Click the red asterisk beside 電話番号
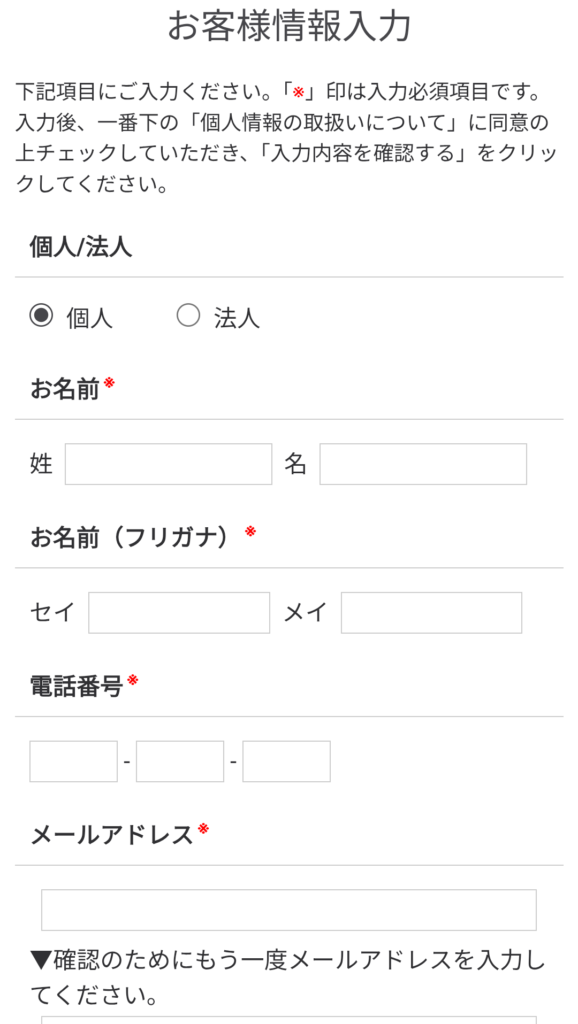 click(133, 680)
